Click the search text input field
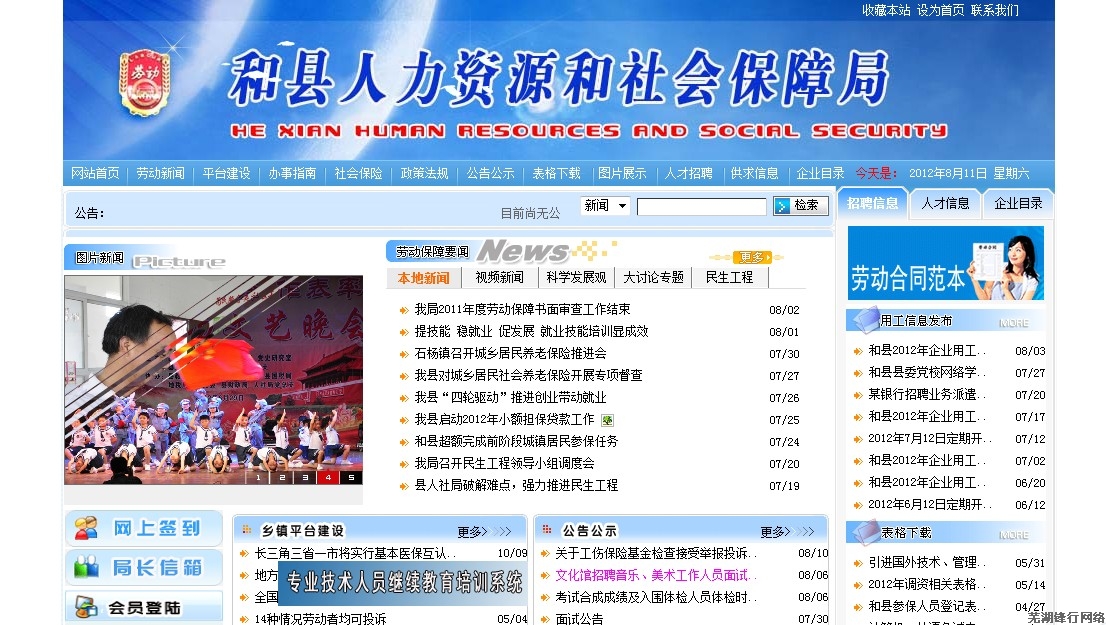The width and height of the screenshot is (1106, 625). click(x=701, y=206)
